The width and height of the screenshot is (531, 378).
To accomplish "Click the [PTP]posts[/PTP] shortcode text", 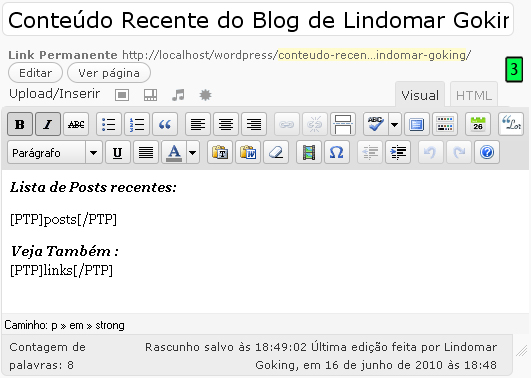I will [x=63, y=219].
